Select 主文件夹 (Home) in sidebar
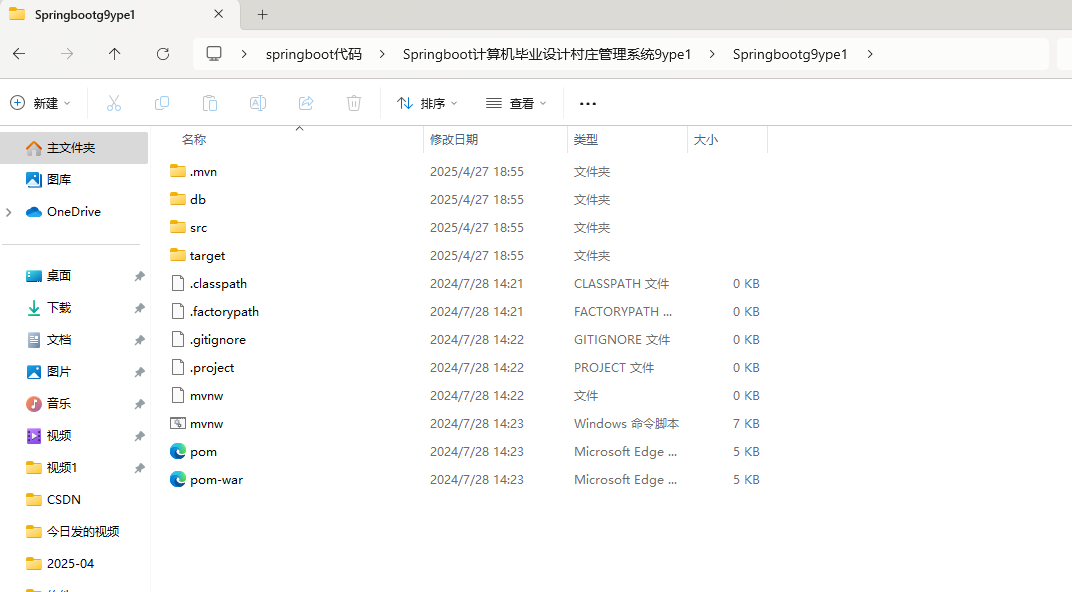Viewport: 1072px width, 592px height. [x=74, y=148]
